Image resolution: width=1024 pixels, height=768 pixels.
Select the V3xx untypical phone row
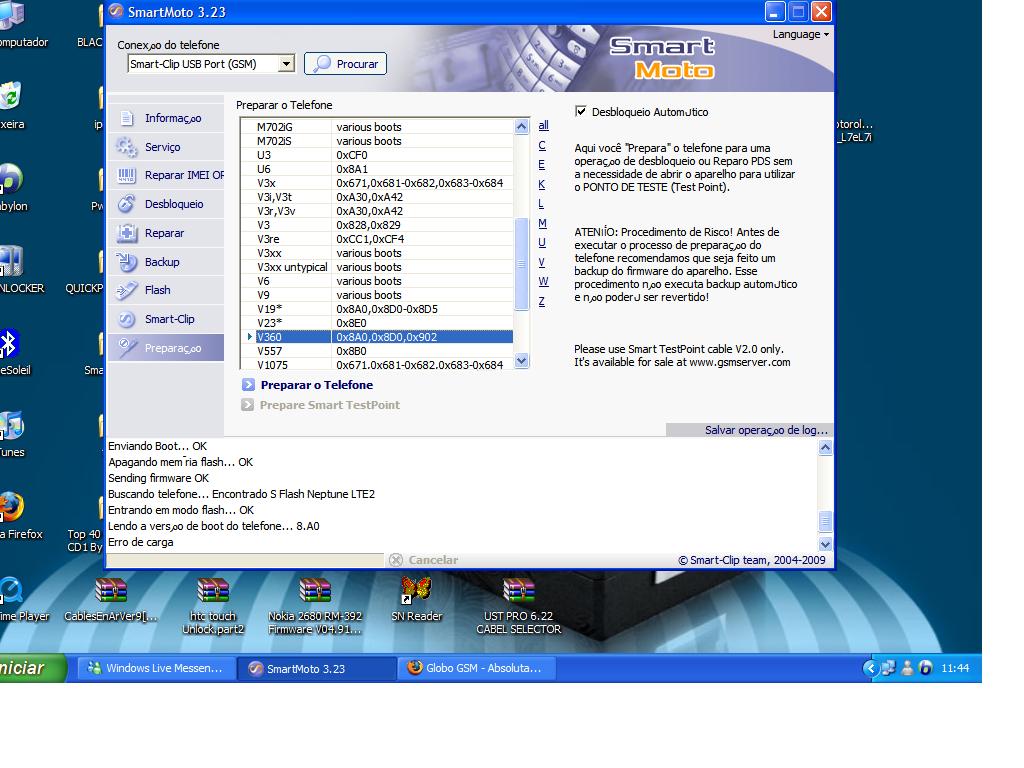click(x=377, y=267)
